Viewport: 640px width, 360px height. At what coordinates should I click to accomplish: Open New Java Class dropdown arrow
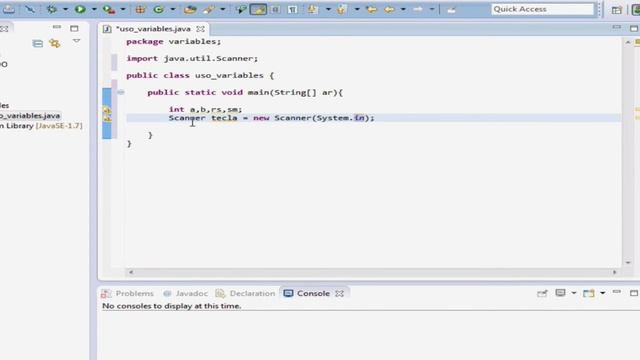pyautogui.click(x=173, y=9)
